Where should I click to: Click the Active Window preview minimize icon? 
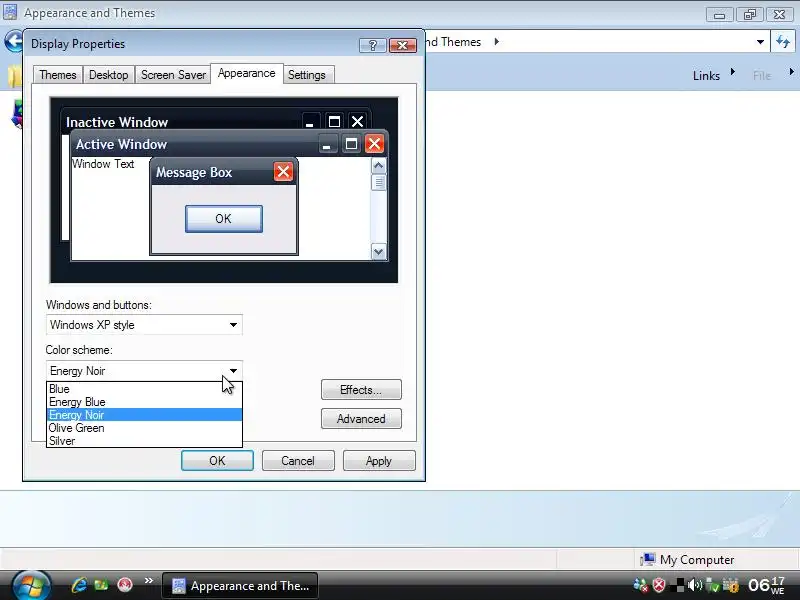click(x=328, y=144)
